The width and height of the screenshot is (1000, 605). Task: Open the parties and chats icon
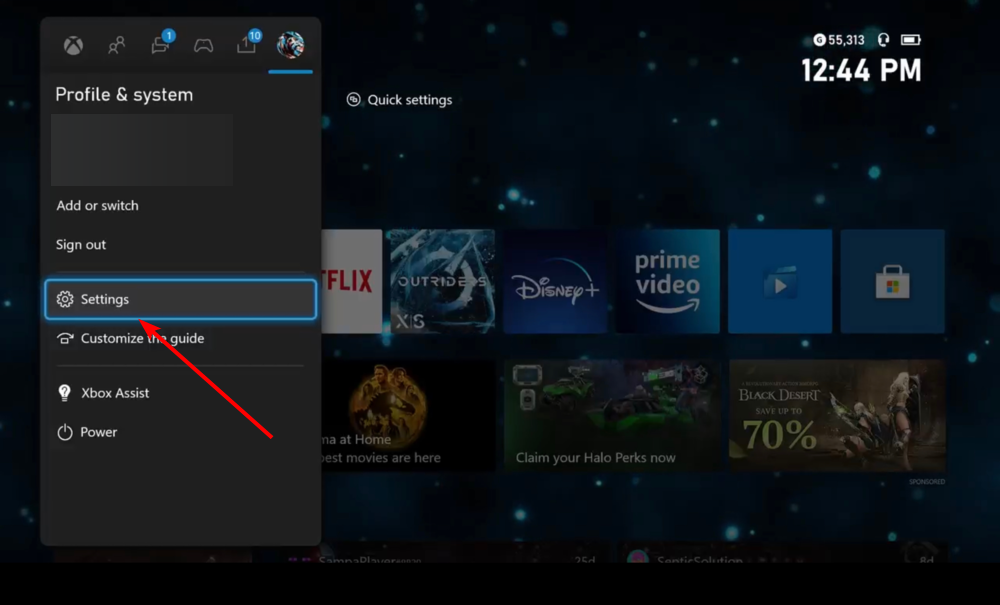point(204,44)
